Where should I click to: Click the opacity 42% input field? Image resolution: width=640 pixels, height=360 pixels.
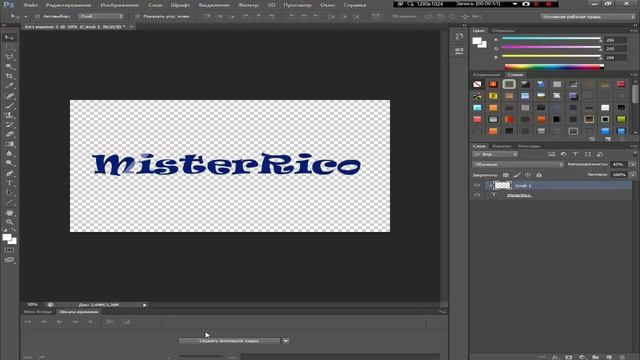(x=619, y=164)
